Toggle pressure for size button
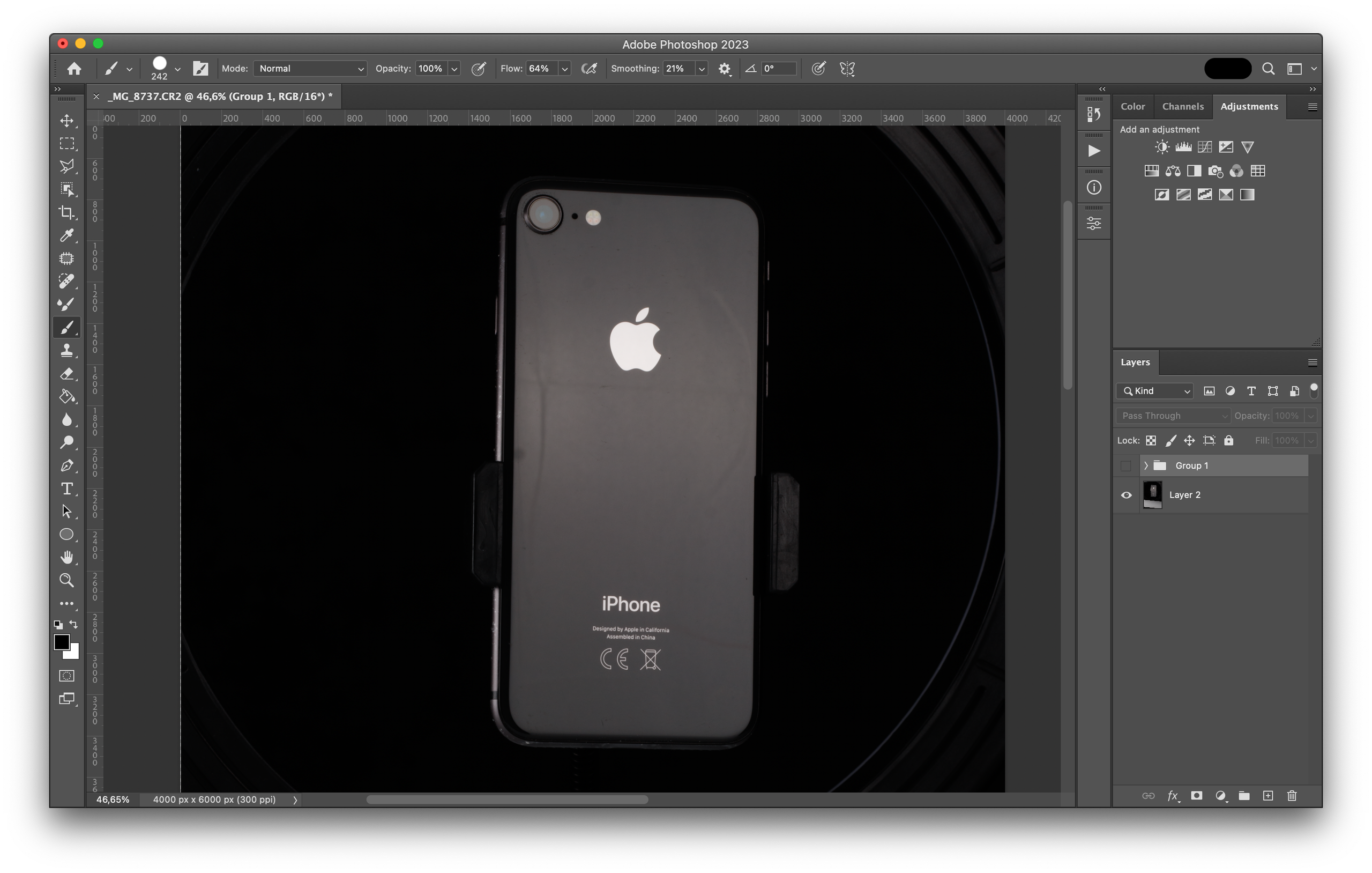This screenshot has width=1372, height=873. pos(818,69)
